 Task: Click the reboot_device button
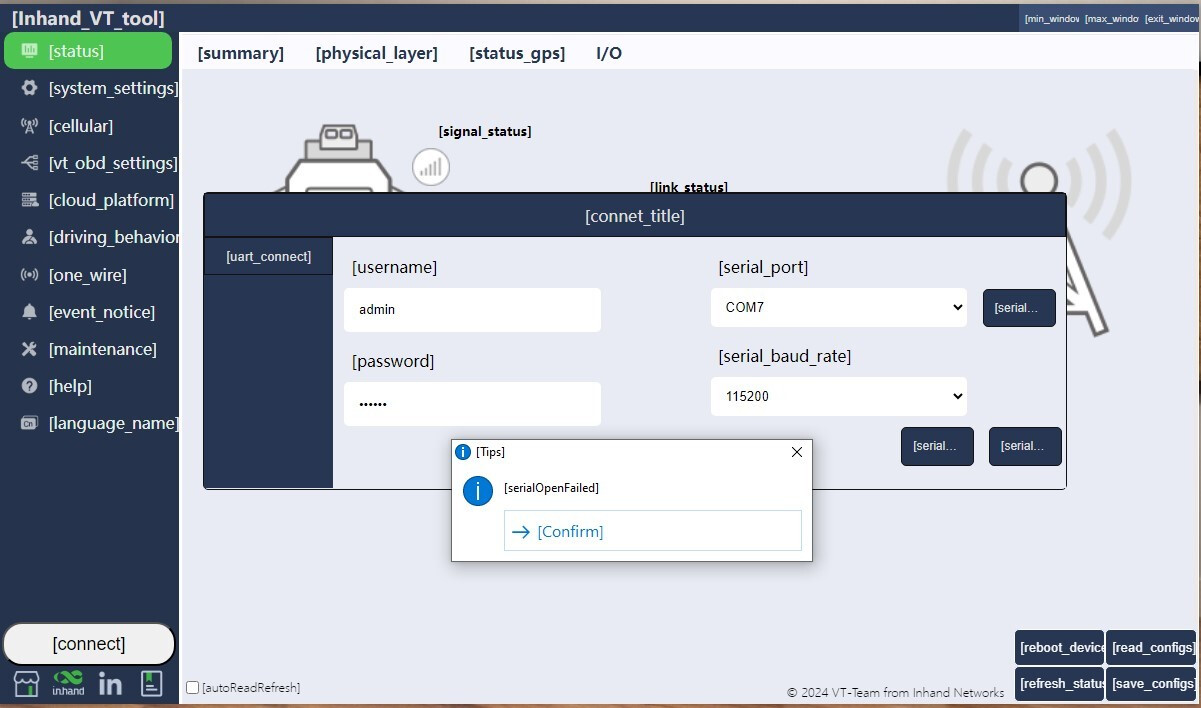[x=1059, y=647]
